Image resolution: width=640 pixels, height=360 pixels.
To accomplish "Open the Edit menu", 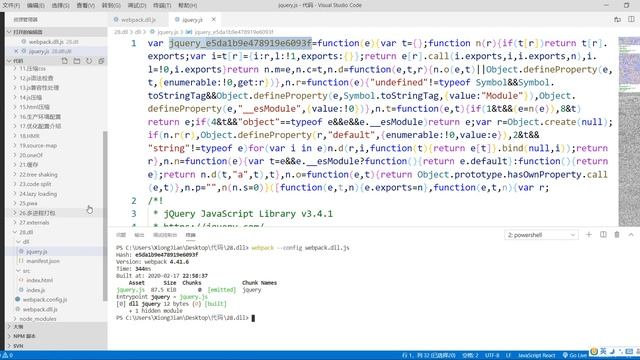I will pos(36,5).
